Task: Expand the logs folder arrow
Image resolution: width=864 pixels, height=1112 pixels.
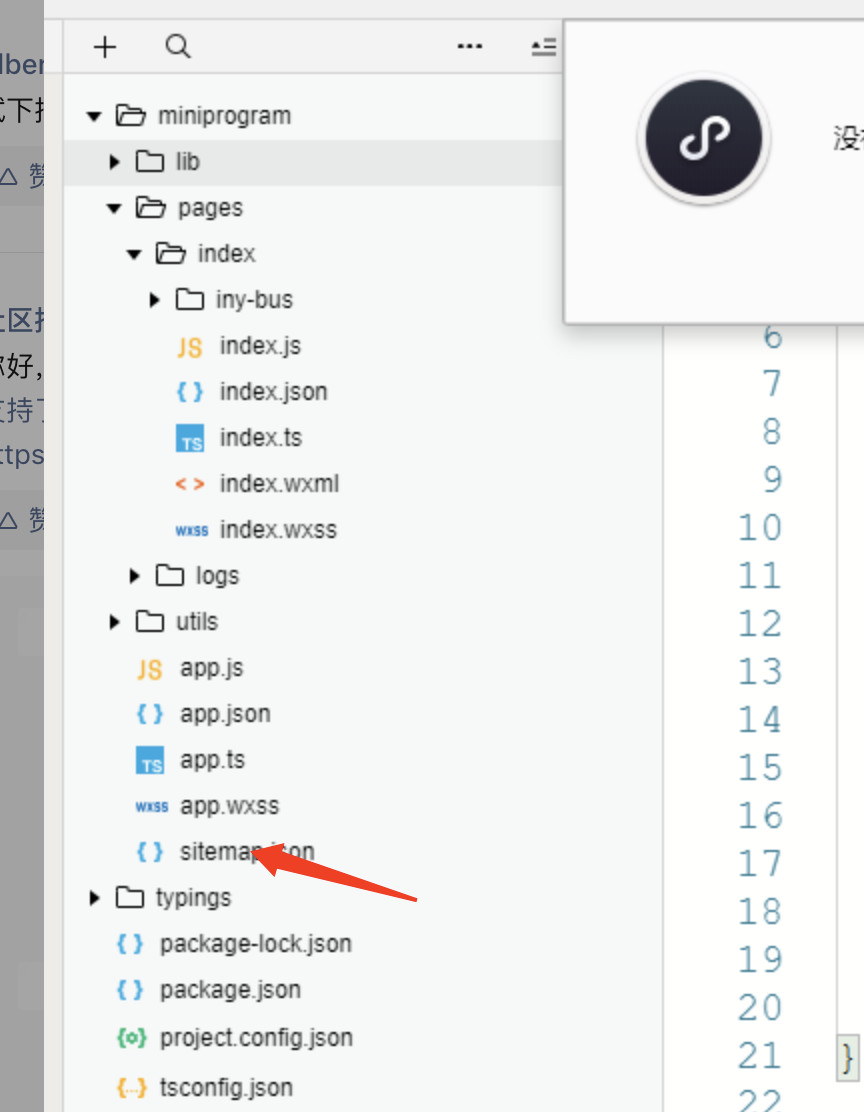Action: 134,576
